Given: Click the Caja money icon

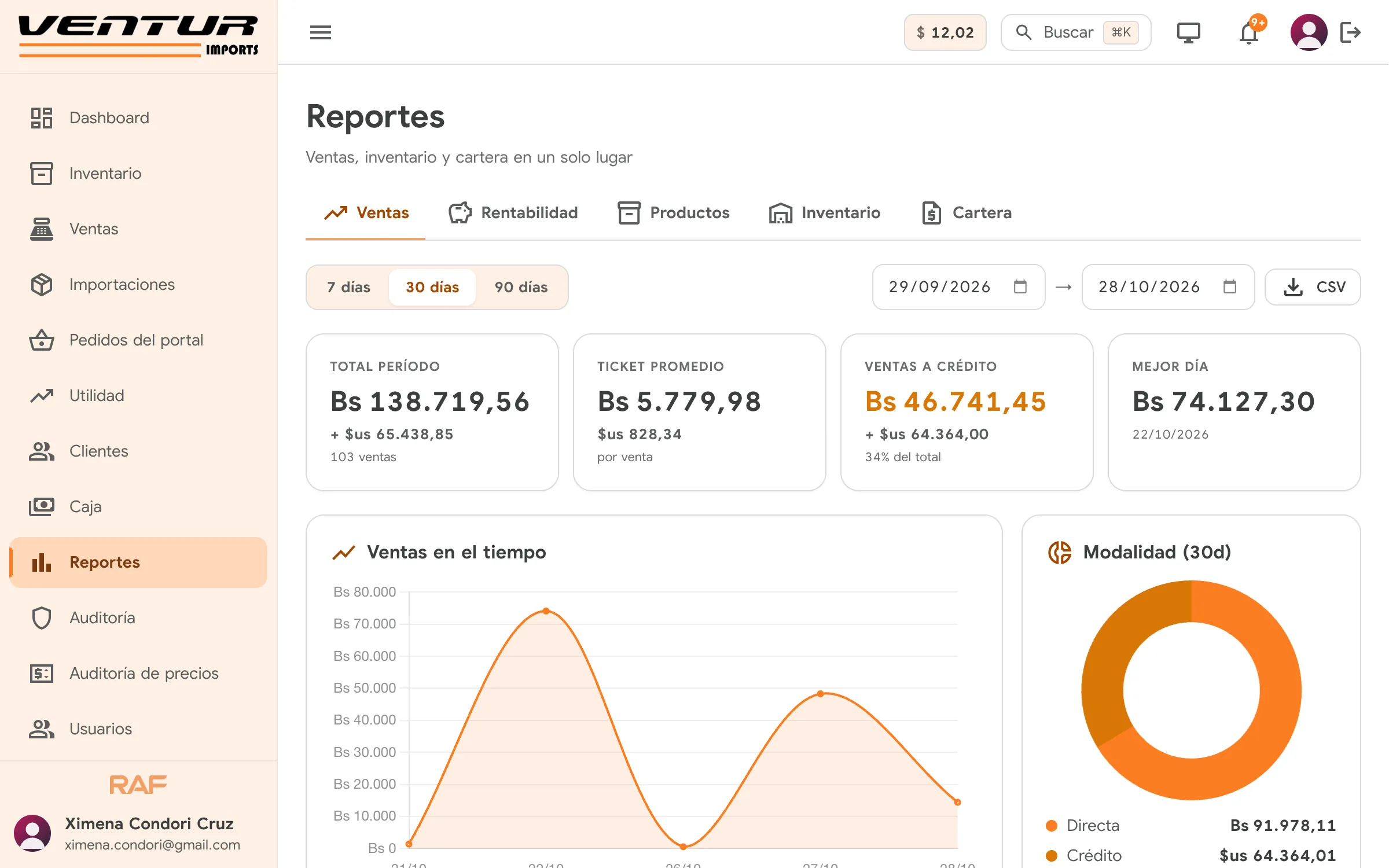Looking at the screenshot, I should (42, 507).
